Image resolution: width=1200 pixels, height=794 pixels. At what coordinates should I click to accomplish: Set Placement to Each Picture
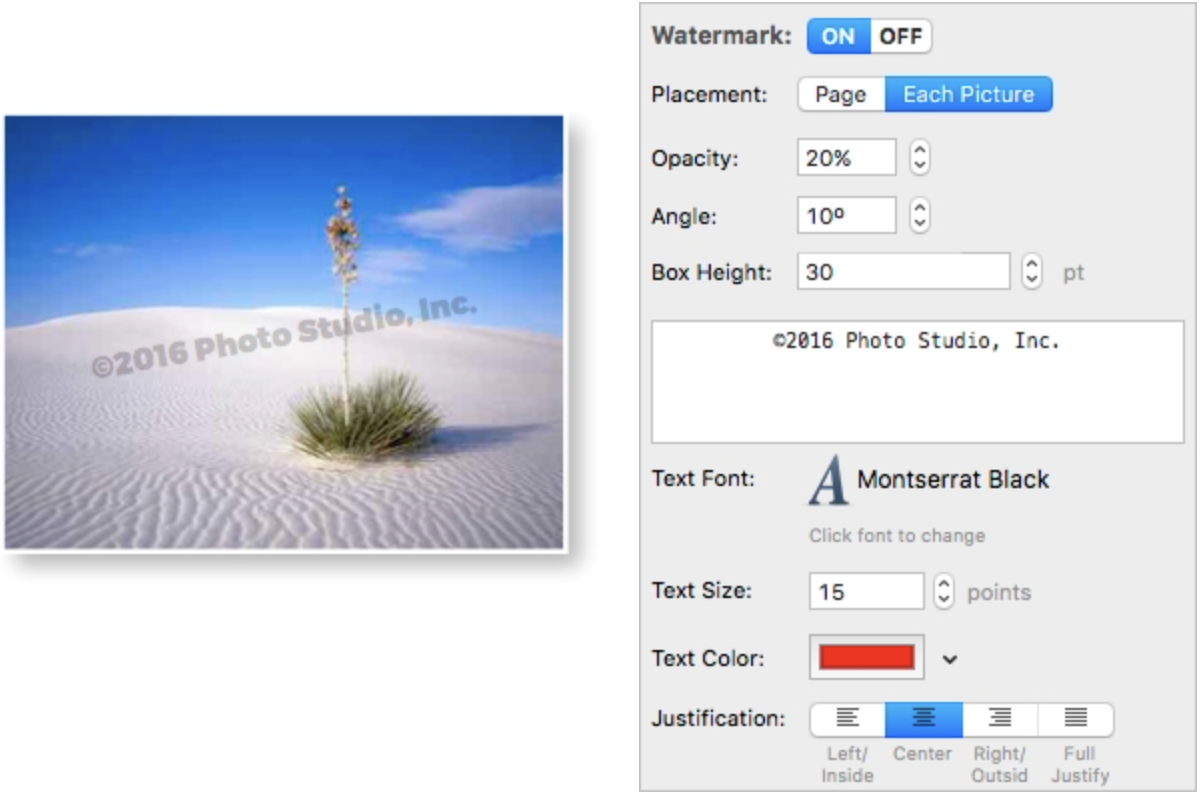[969, 95]
